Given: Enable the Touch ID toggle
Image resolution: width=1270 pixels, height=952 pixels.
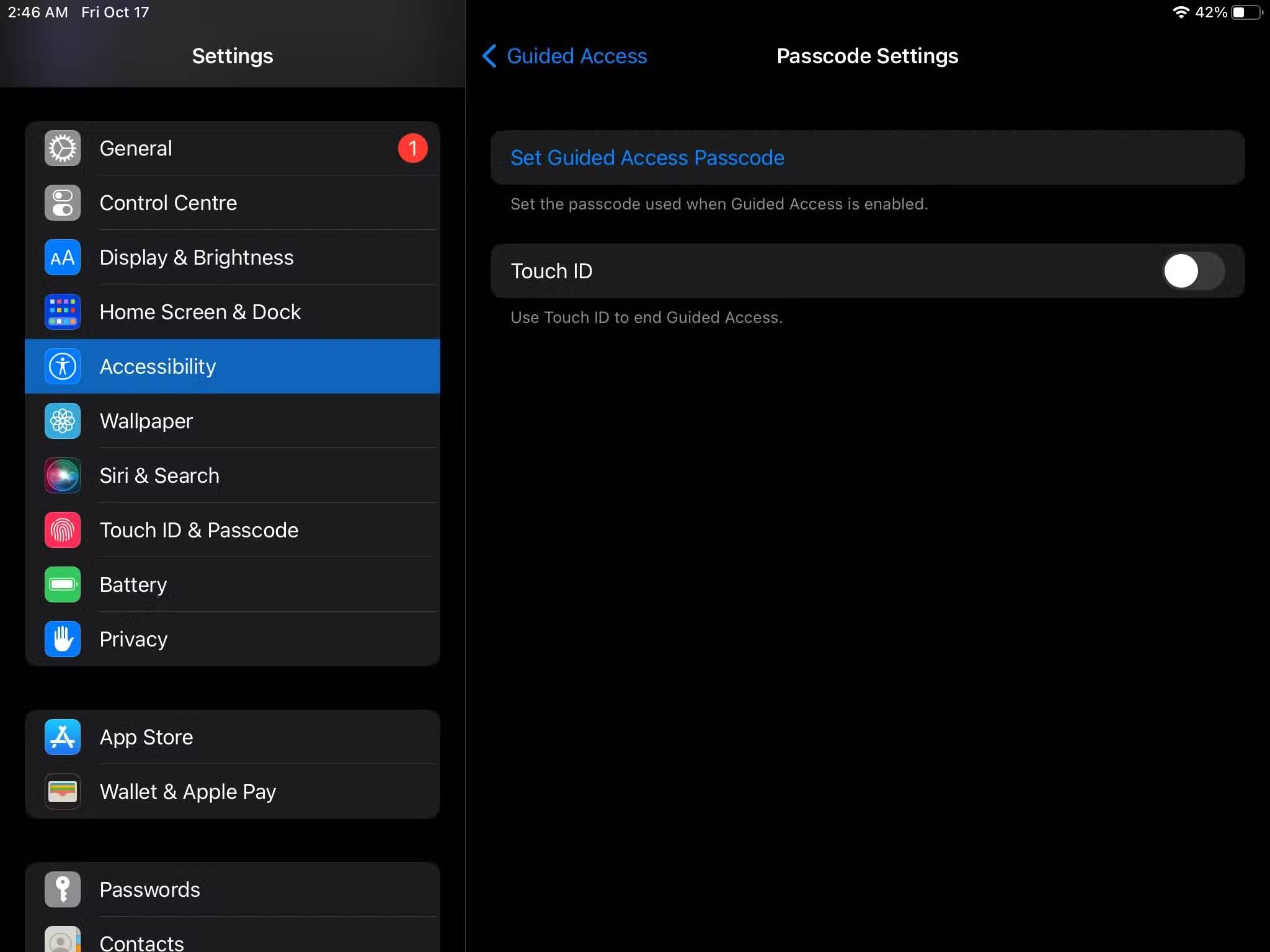Looking at the screenshot, I should pyautogui.click(x=1192, y=271).
